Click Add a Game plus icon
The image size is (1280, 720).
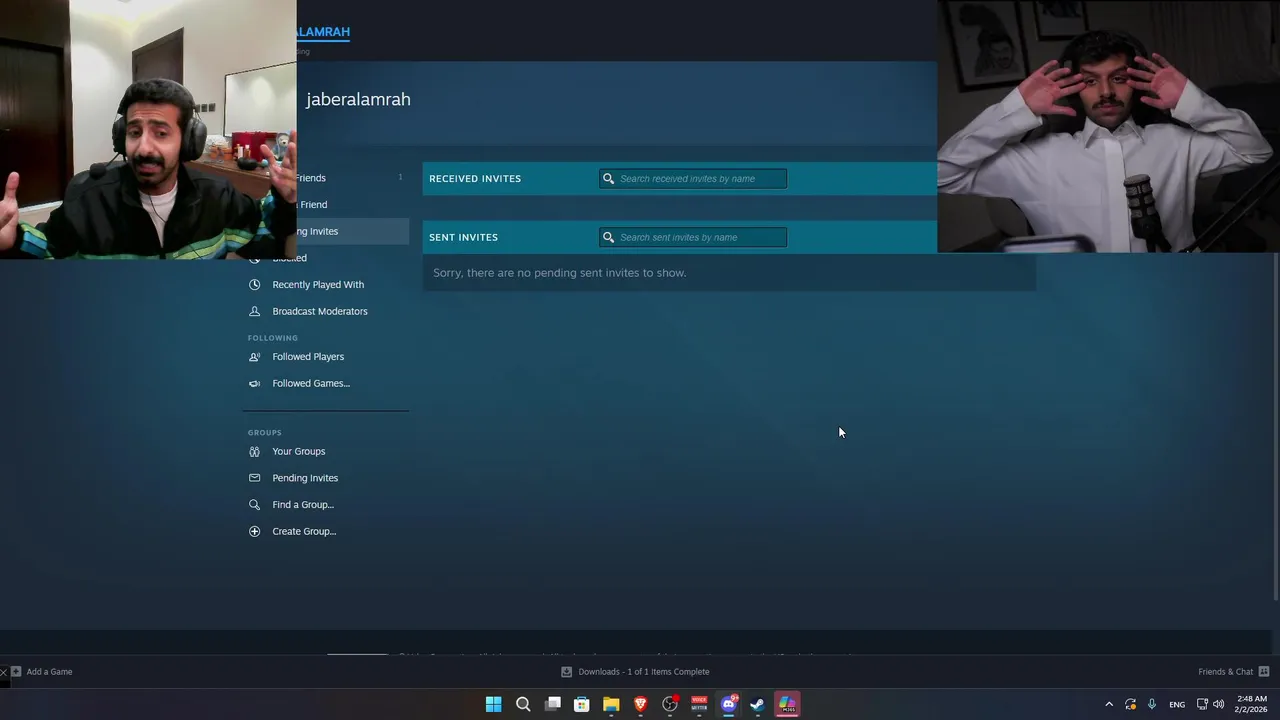coord(15,672)
